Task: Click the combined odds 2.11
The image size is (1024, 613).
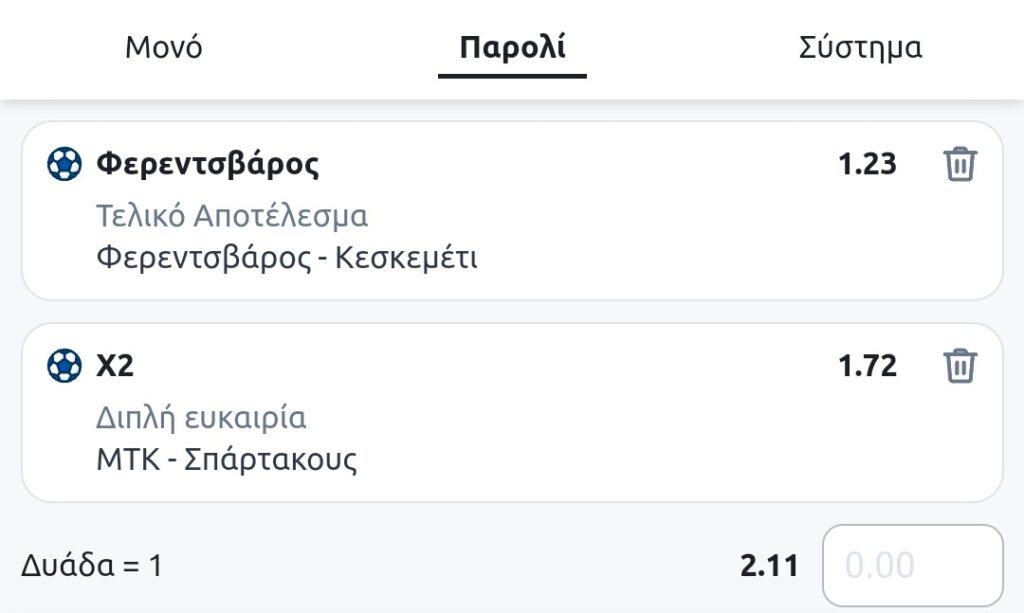Action: click(x=769, y=566)
